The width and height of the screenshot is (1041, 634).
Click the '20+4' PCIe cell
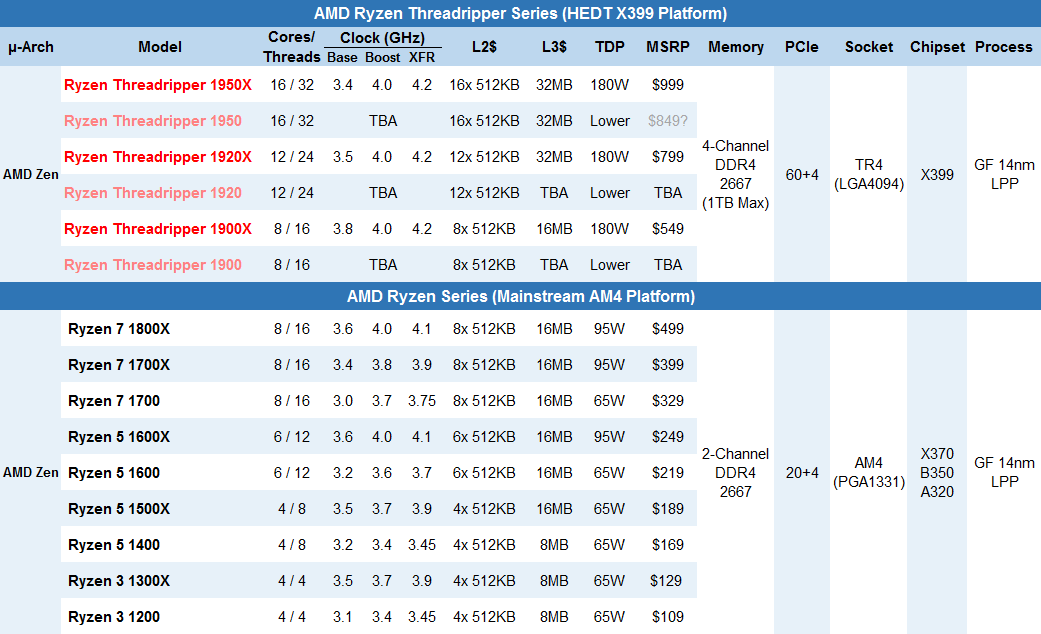[x=802, y=473]
